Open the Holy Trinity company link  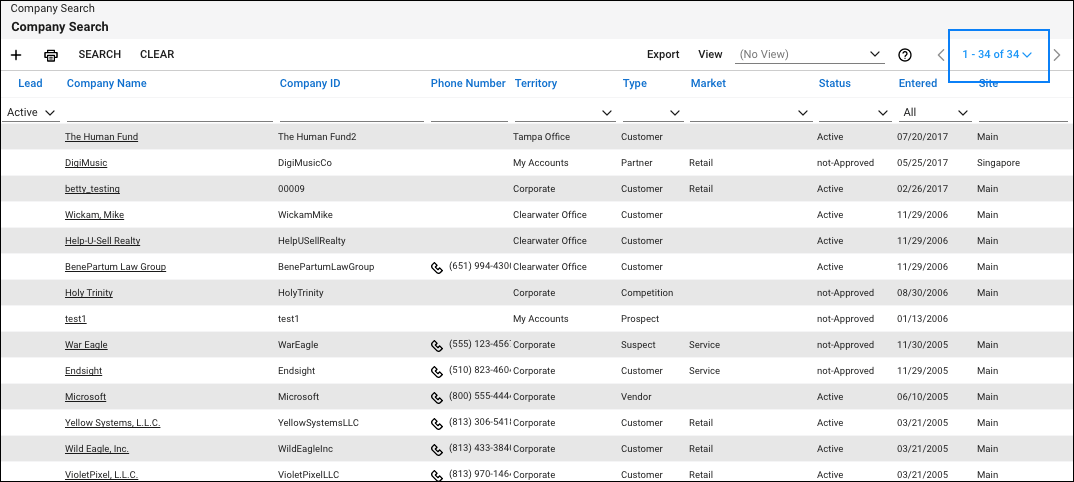(89, 293)
